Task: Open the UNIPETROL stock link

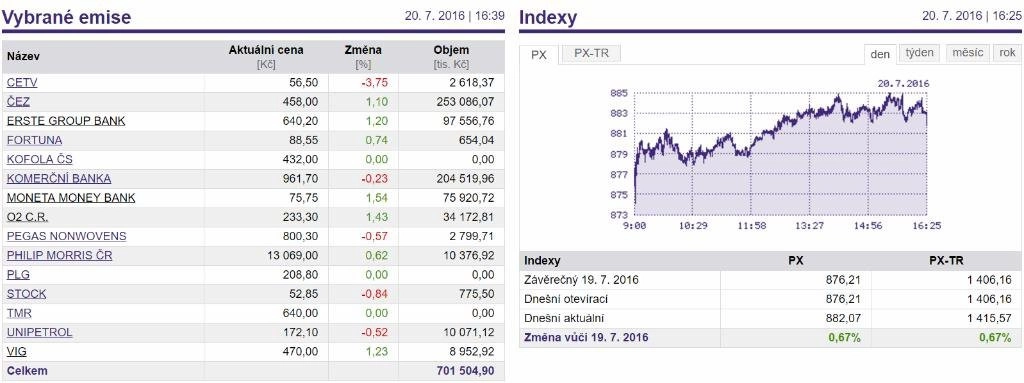Action: point(40,332)
